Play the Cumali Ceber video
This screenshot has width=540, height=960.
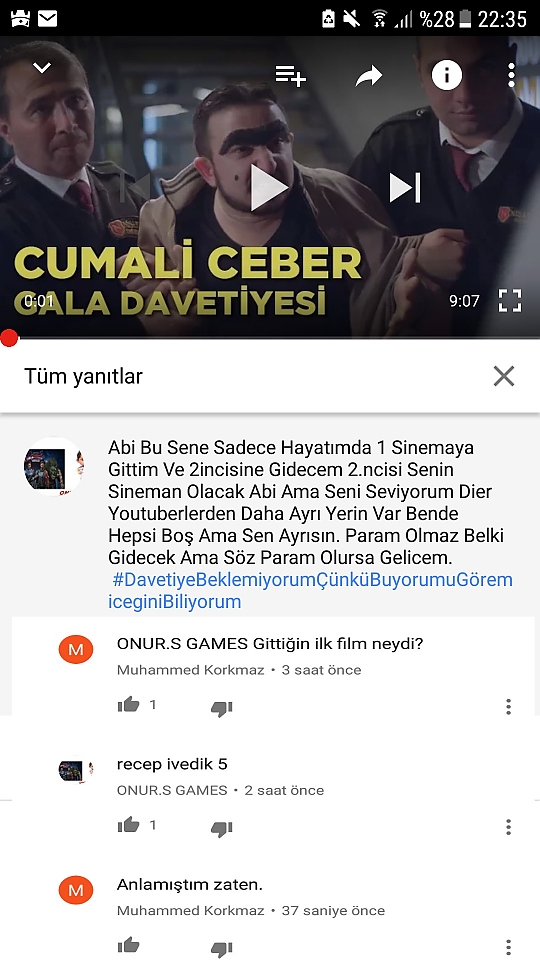pos(269,187)
